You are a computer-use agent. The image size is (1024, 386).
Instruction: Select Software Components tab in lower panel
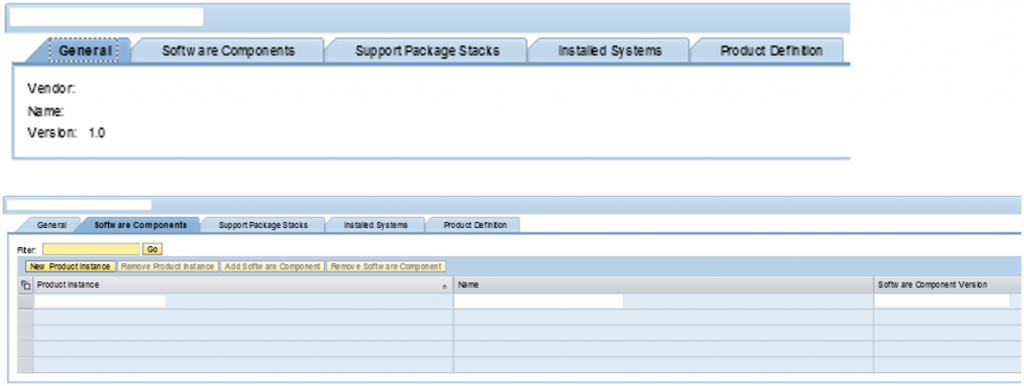click(141, 225)
